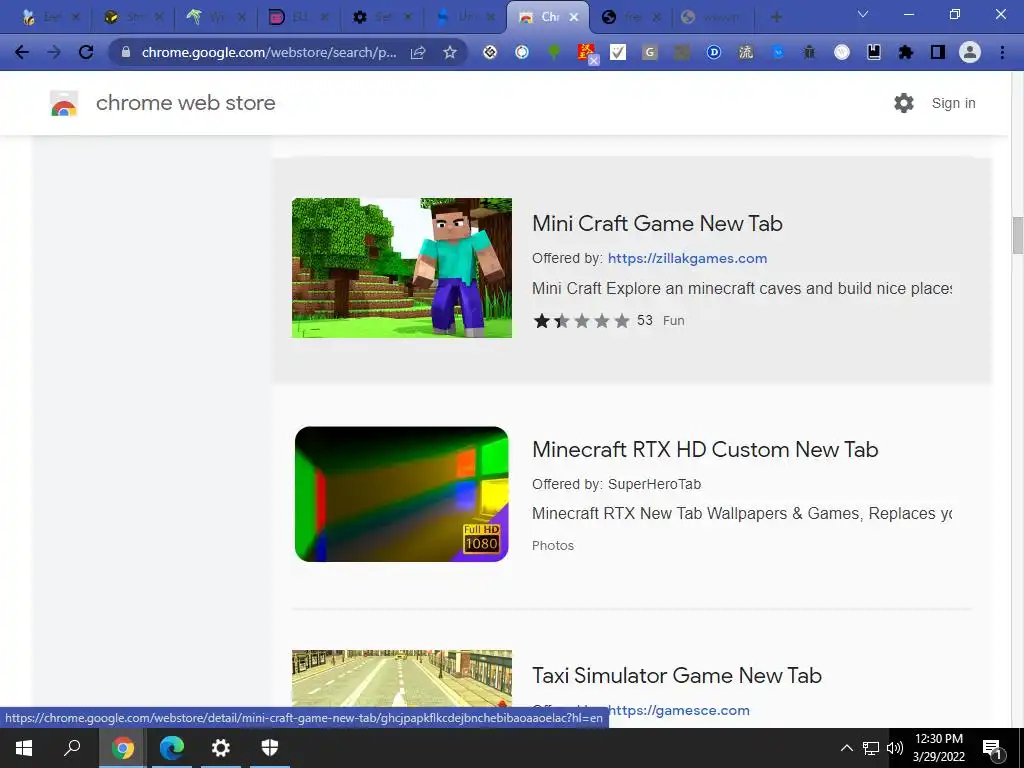Open the tab search chevron

point(863,14)
